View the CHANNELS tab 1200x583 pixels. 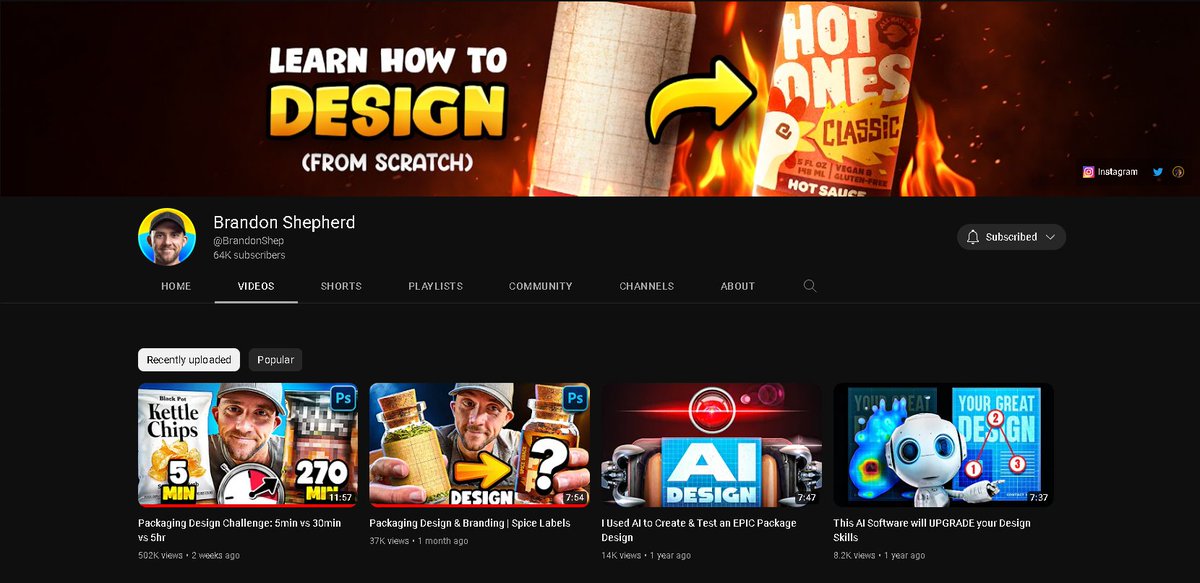click(x=647, y=286)
